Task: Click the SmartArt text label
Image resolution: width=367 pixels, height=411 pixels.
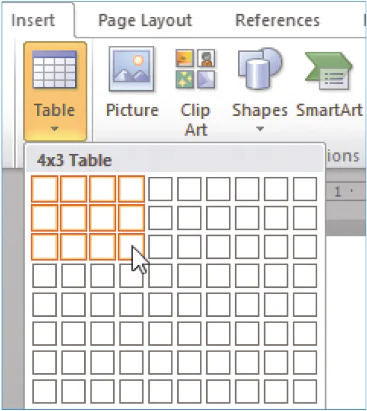Action: [x=329, y=110]
